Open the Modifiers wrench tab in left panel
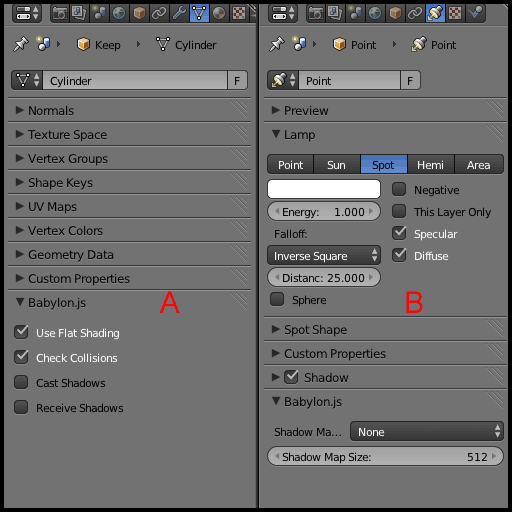 tap(179, 13)
